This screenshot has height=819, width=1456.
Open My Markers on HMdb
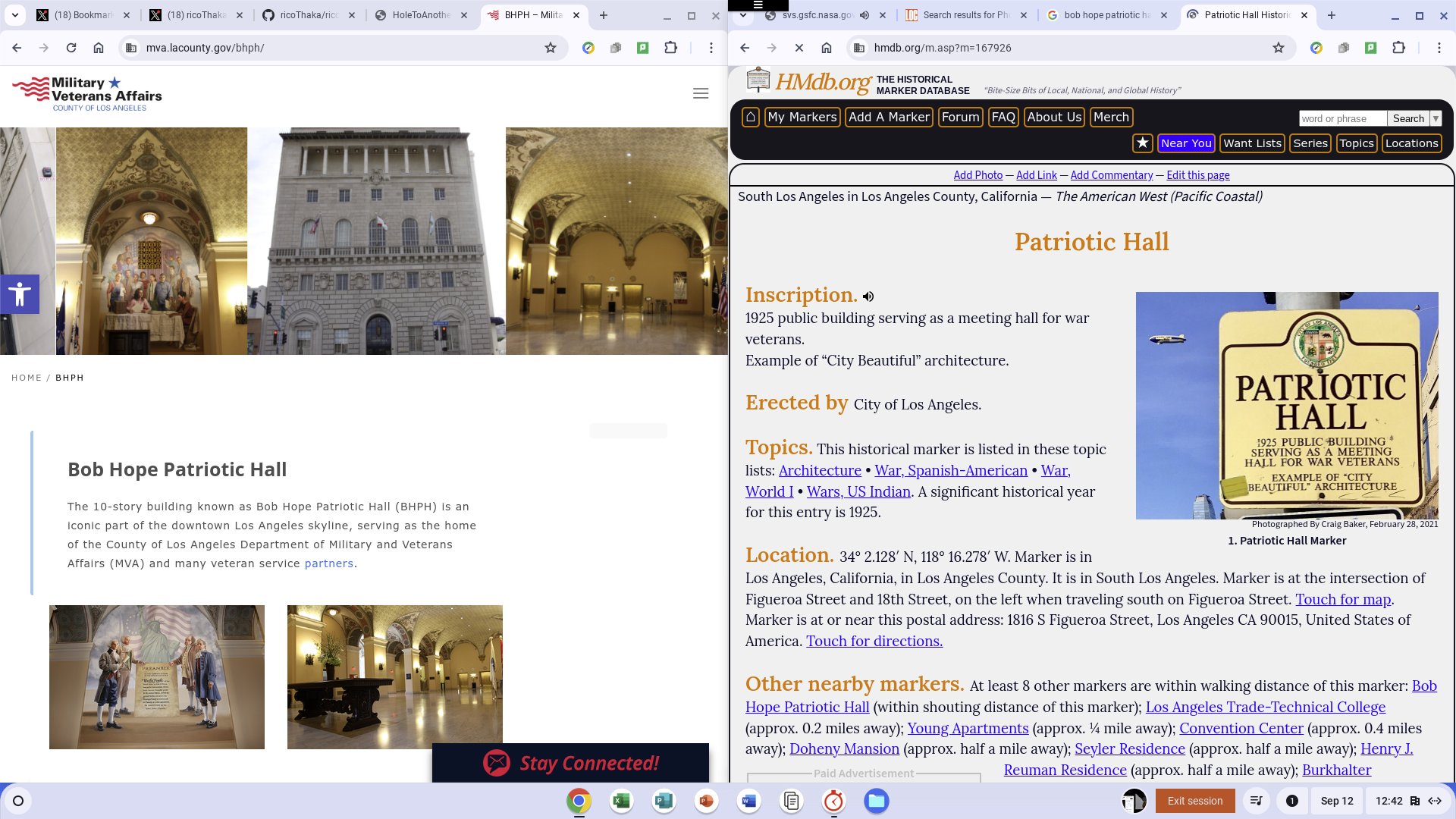(x=802, y=117)
